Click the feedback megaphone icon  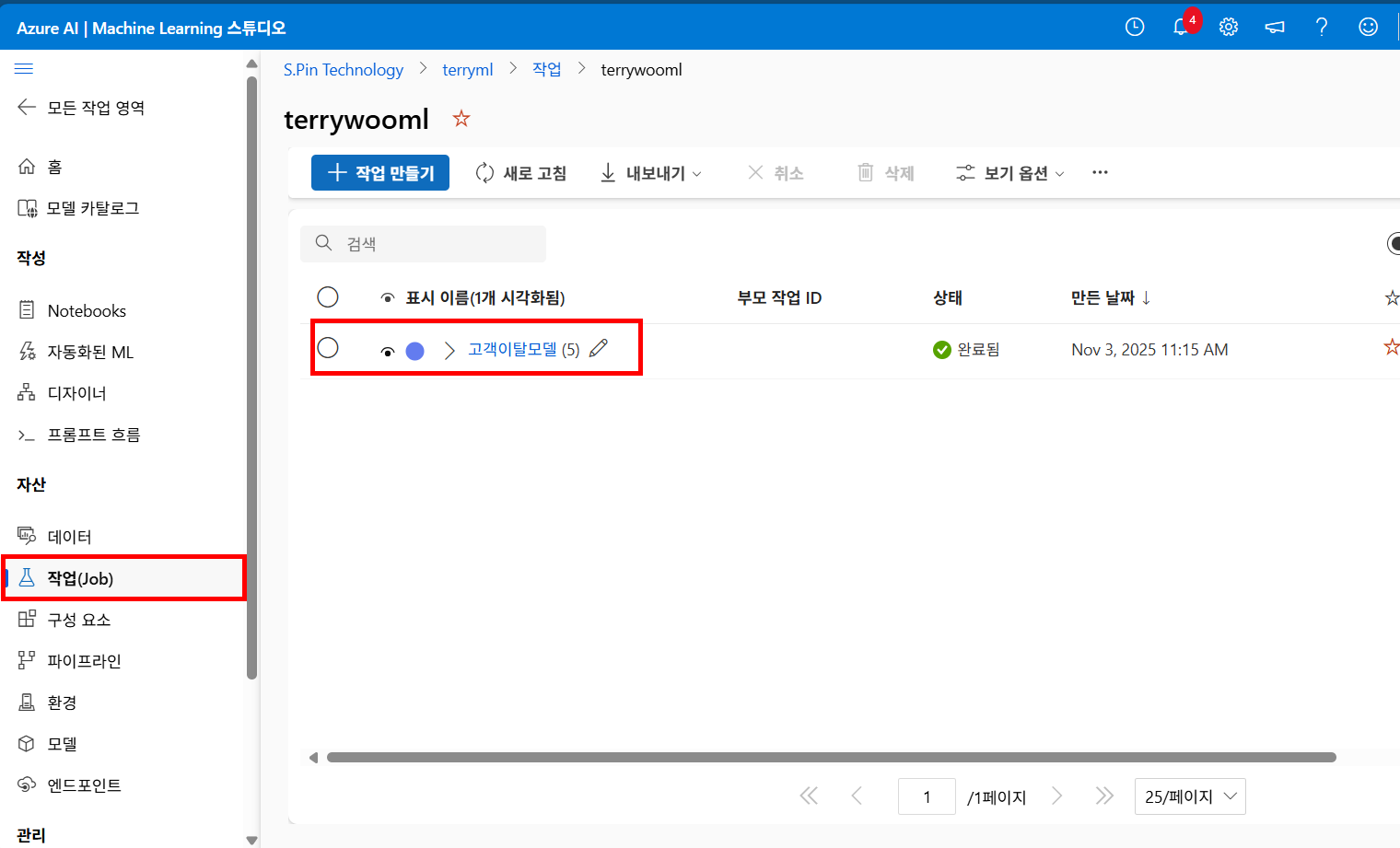tap(1275, 28)
